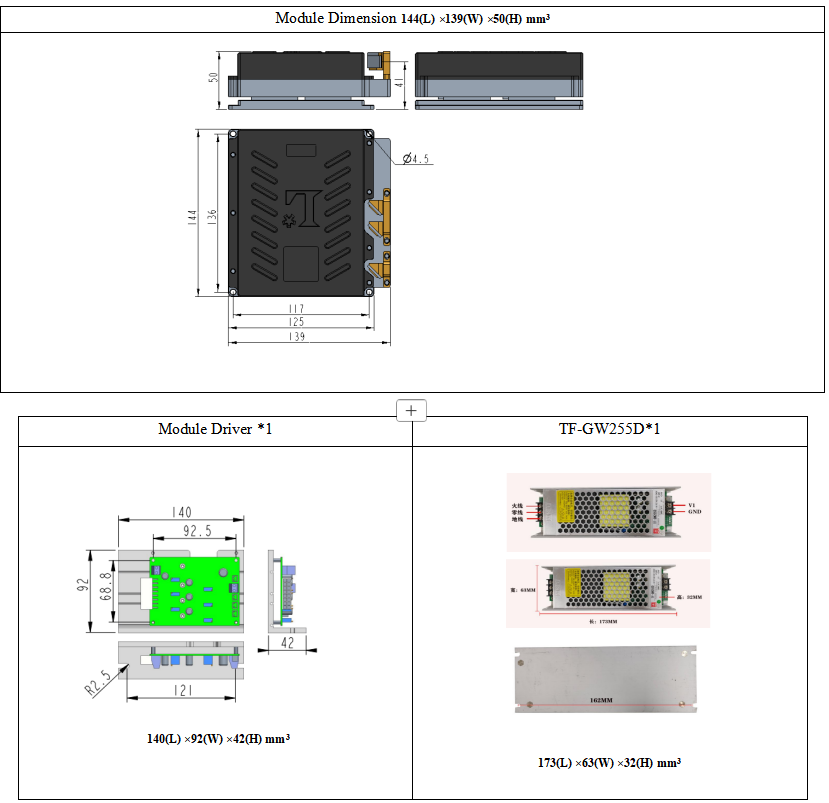Click the R2.5 radius label
The height and width of the screenshot is (803, 829).
pos(98,682)
